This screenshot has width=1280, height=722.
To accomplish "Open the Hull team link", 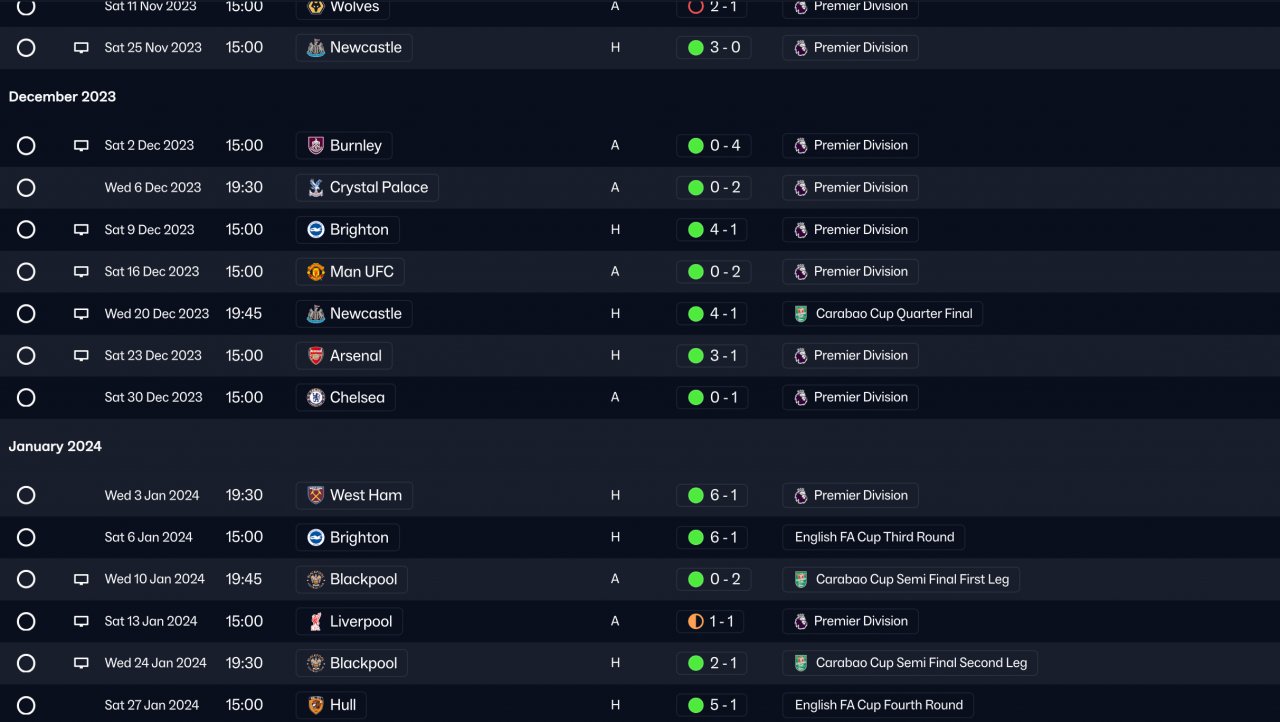I will point(342,705).
